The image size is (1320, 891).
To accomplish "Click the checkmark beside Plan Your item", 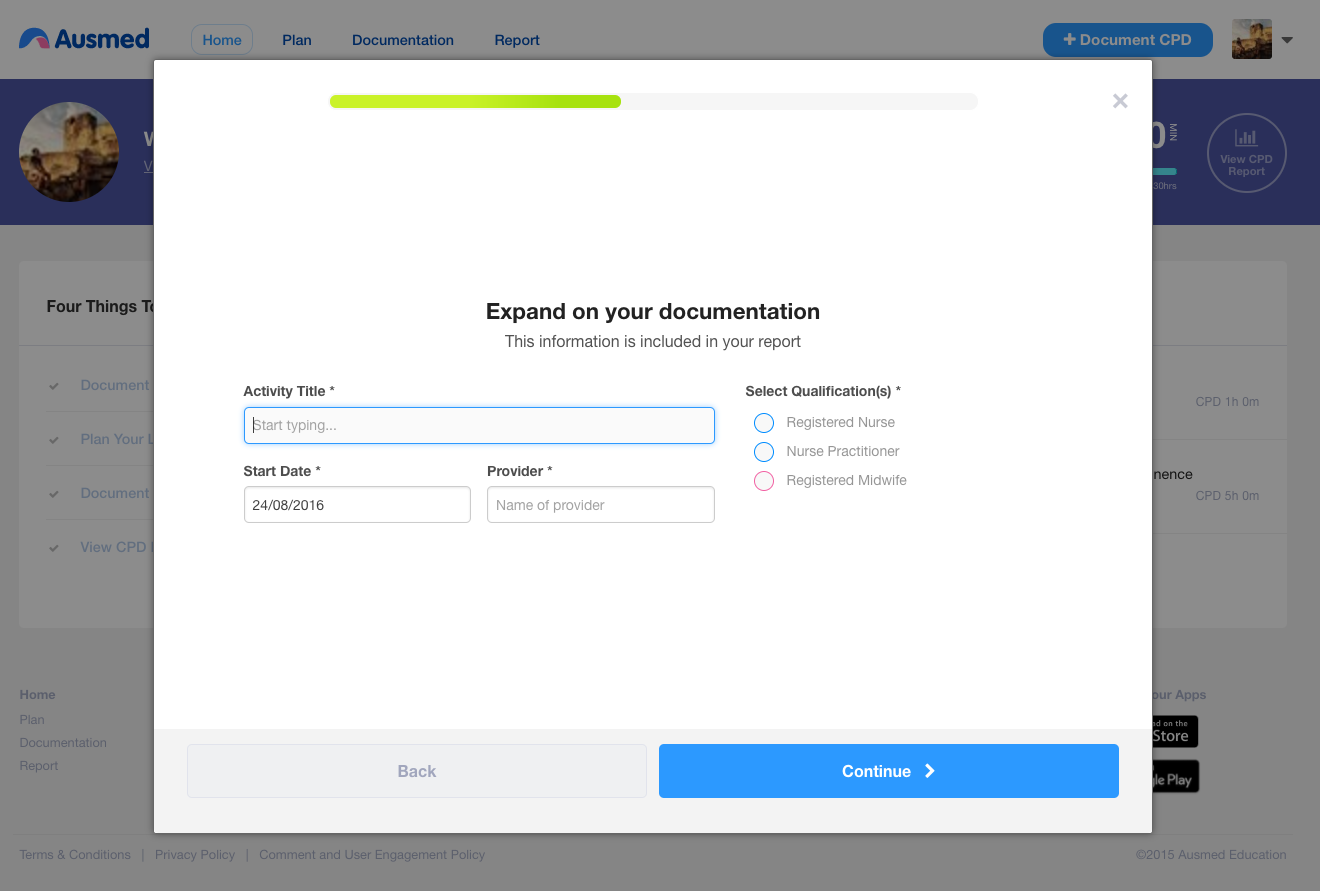I will point(54,440).
